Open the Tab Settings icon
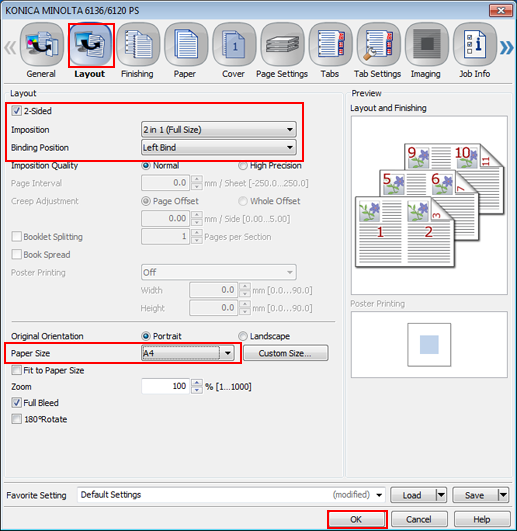 click(379, 44)
